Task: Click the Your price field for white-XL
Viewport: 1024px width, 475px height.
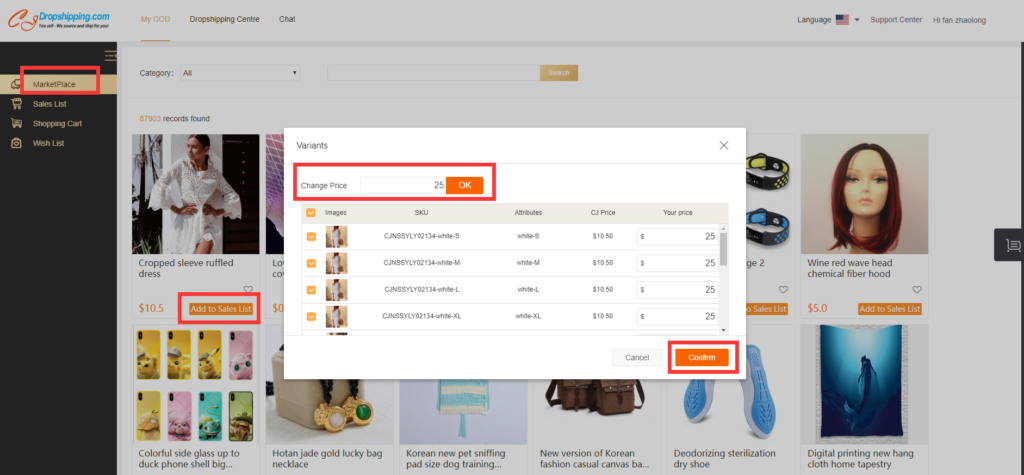Action: click(677, 316)
